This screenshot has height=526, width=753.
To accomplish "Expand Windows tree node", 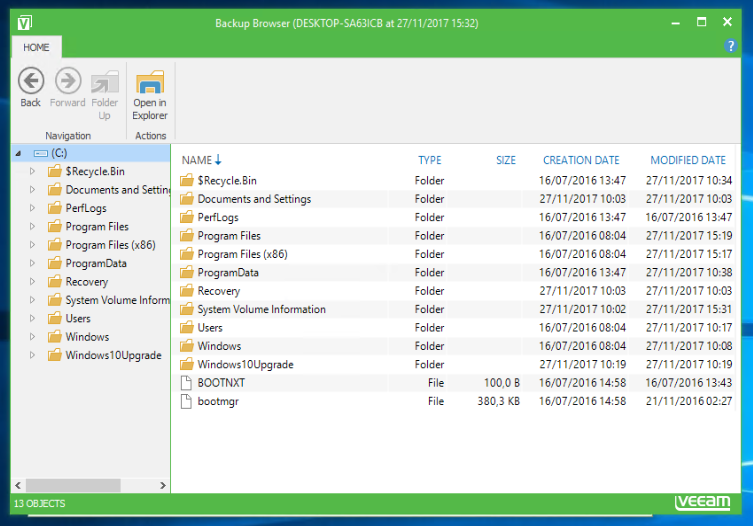I will 32,337.
